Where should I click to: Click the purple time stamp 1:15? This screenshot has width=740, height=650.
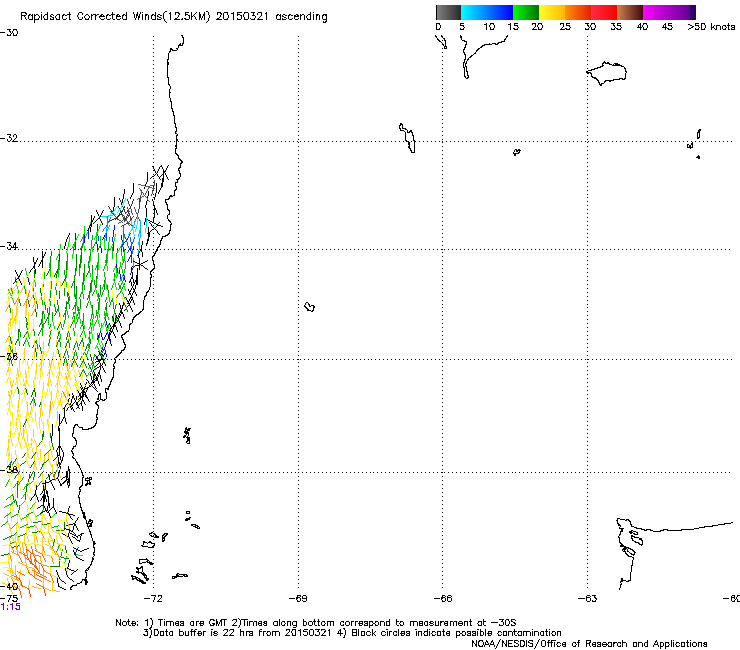[x=10, y=607]
